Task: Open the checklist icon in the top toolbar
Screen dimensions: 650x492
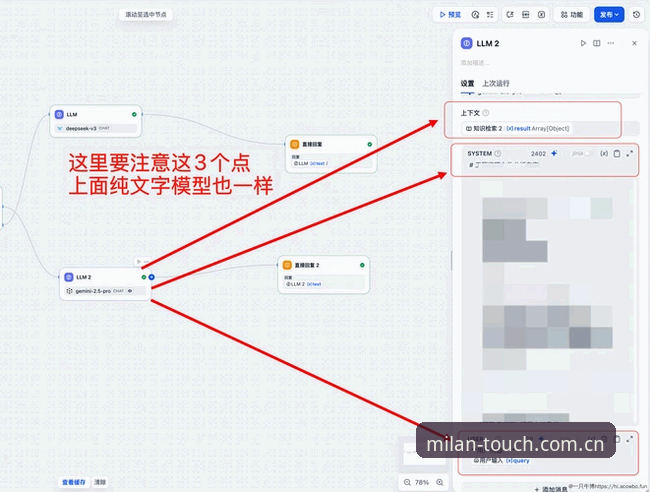Action: click(x=490, y=15)
